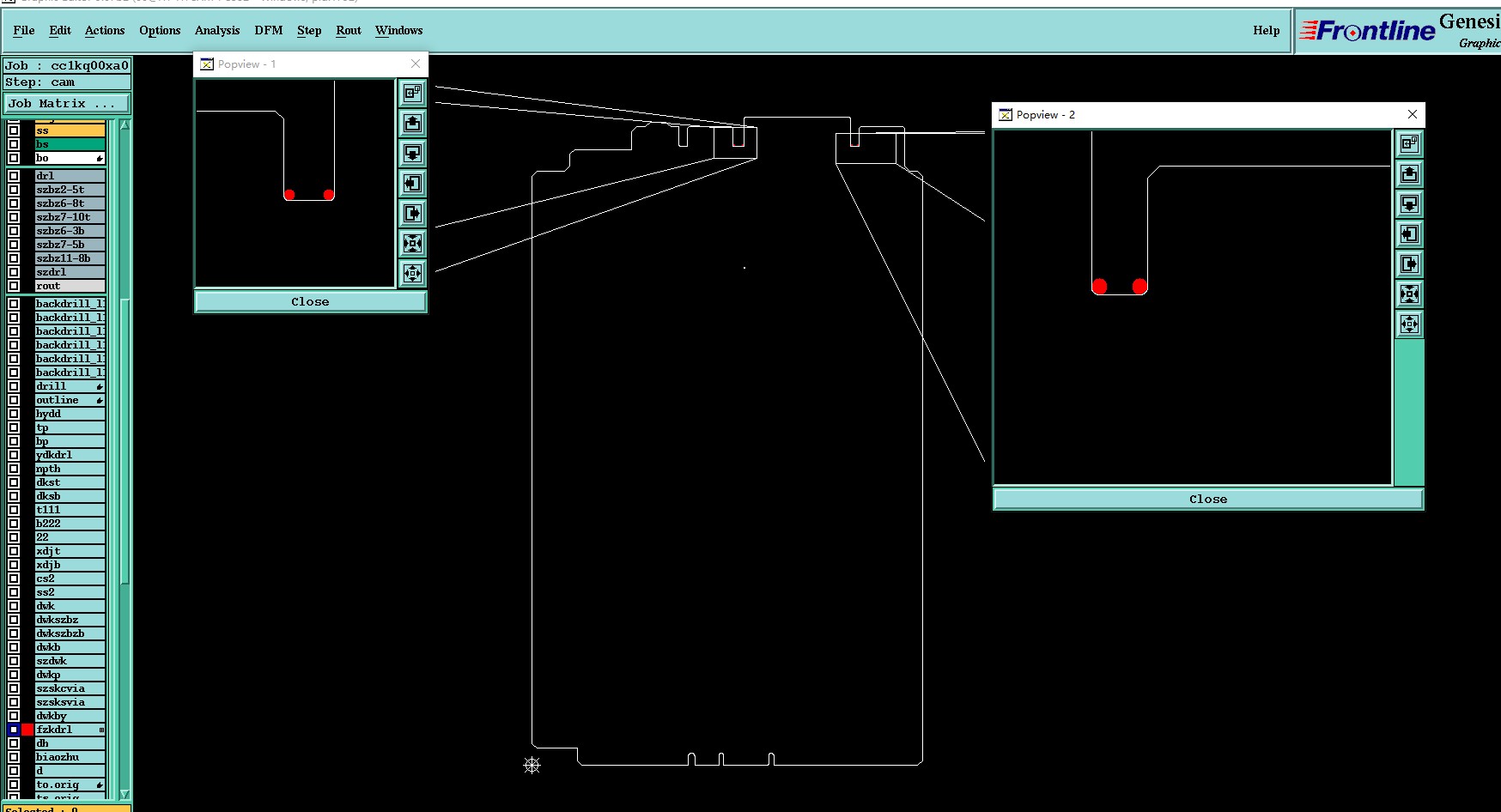Image resolution: width=1501 pixels, height=812 pixels.
Task: Select the hydd layer name
Action: (x=70, y=414)
